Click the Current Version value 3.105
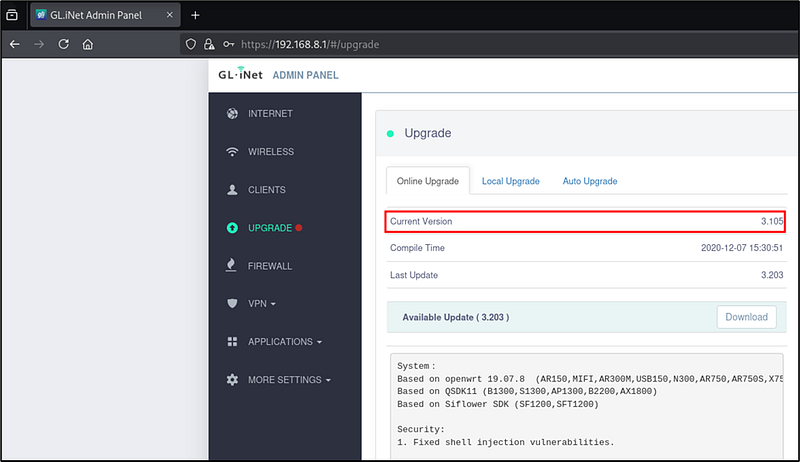Viewport: 800px width, 462px height. [772, 221]
